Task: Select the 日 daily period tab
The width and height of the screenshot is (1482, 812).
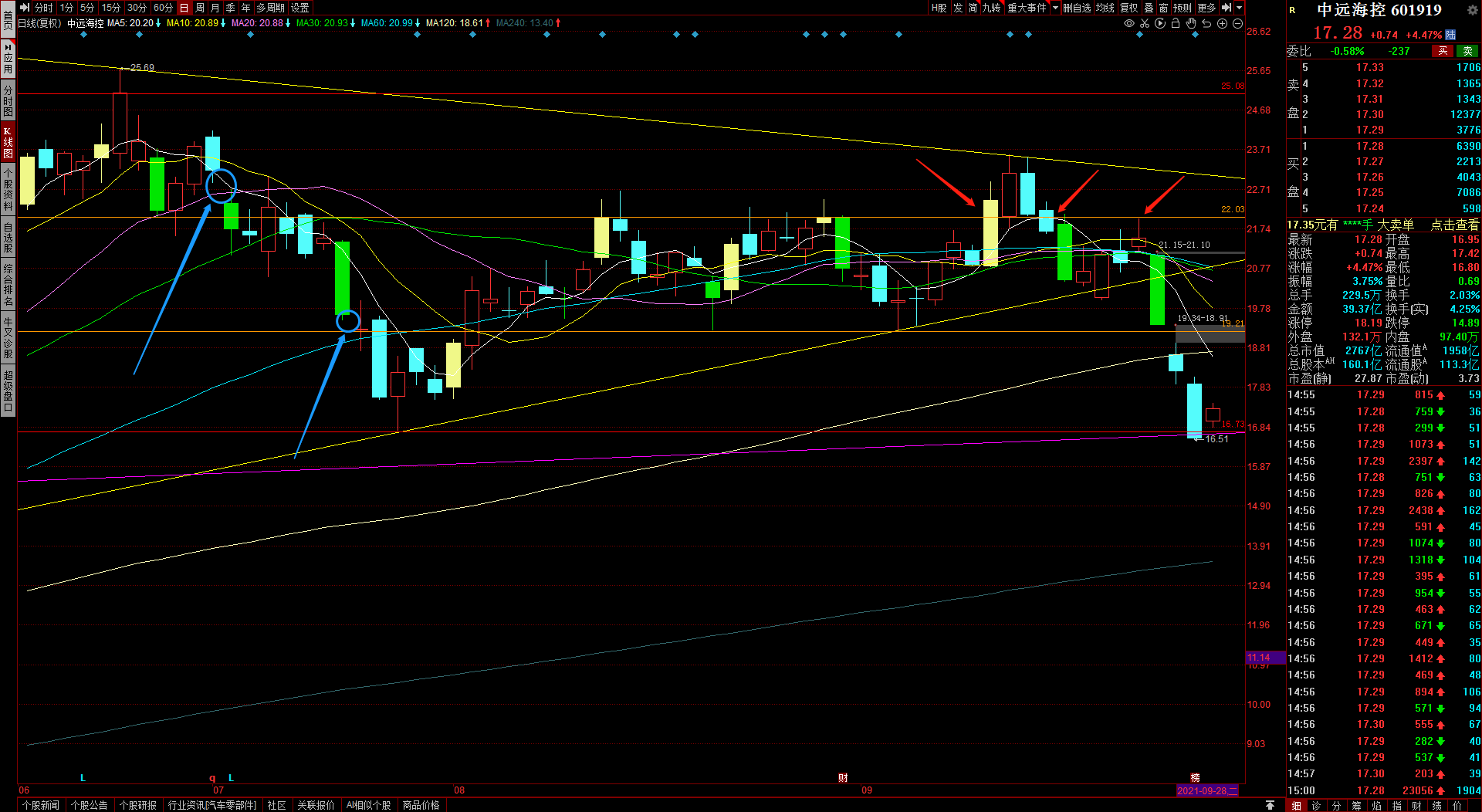Action: (x=184, y=8)
